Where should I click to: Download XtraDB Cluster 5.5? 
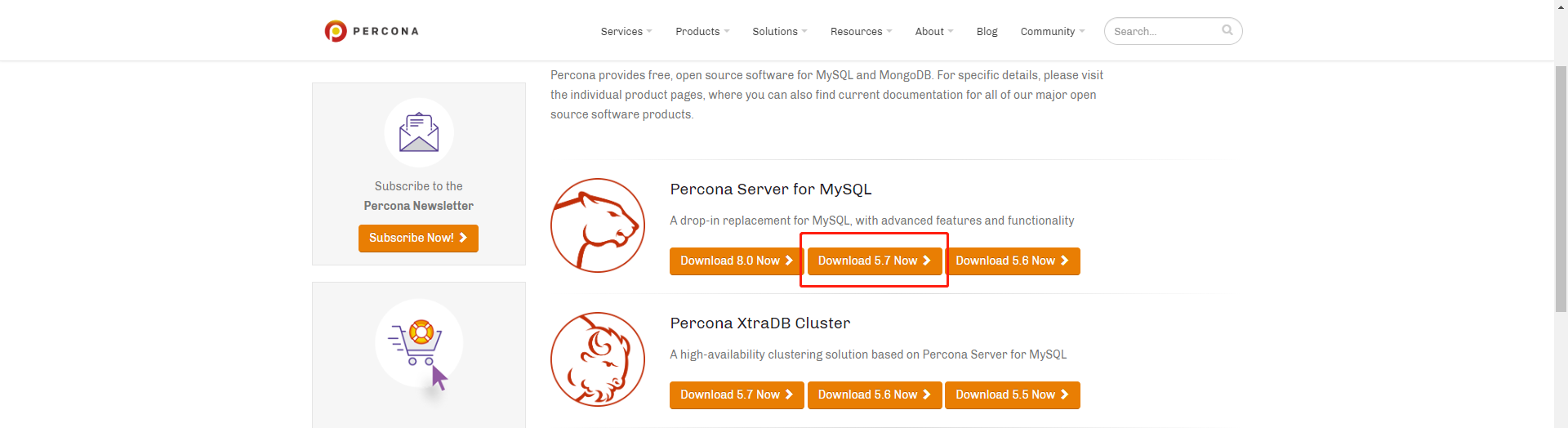pos(1012,395)
